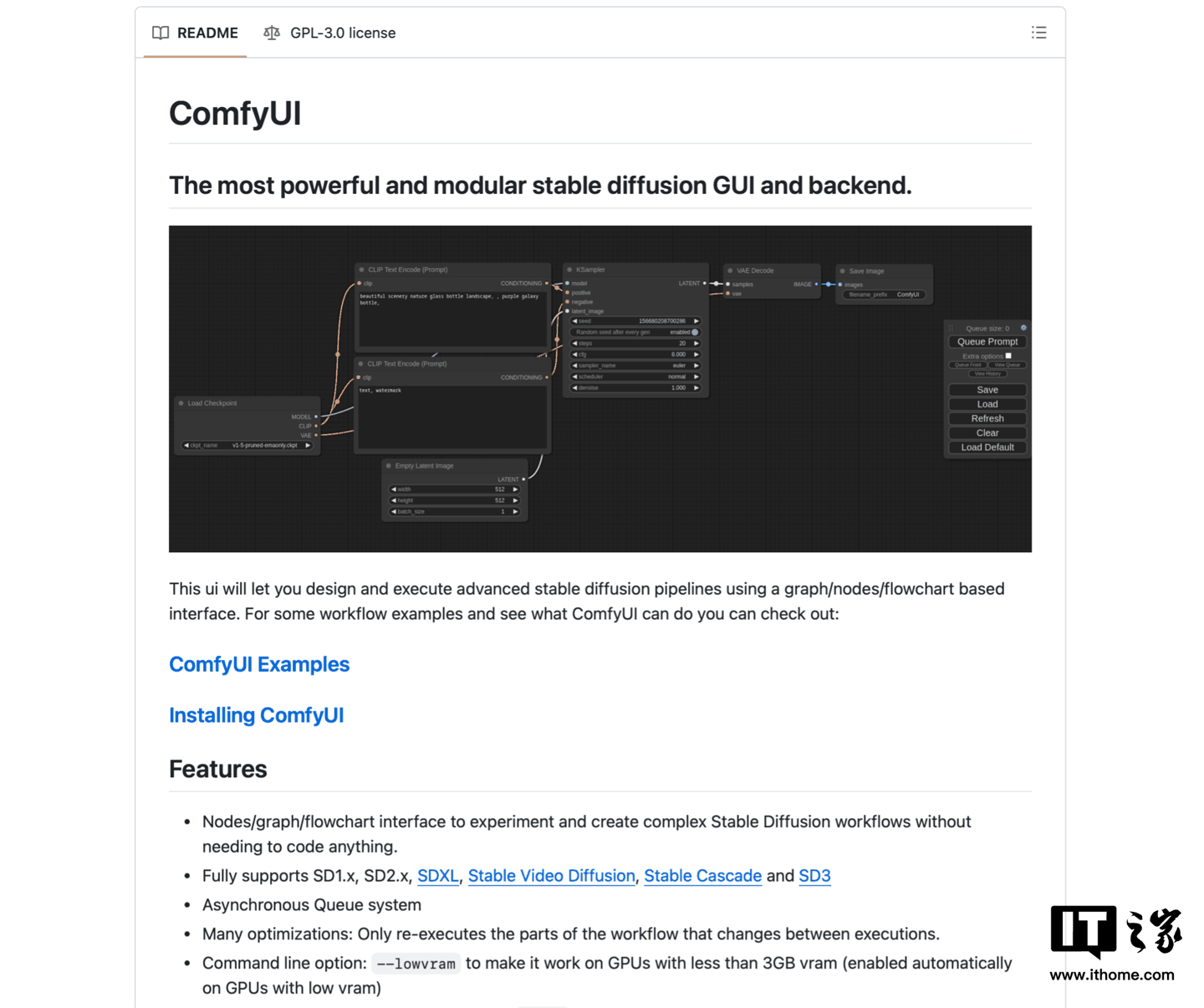Click the scales icon beside GPL-3.0 license
Viewport: 1204px width, 1008px height.
272,33
